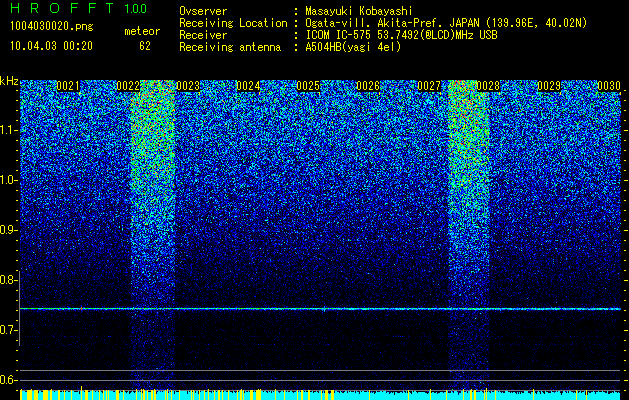Click the 0029 time marker
The image size is (629, 400).
click(549, 86)
